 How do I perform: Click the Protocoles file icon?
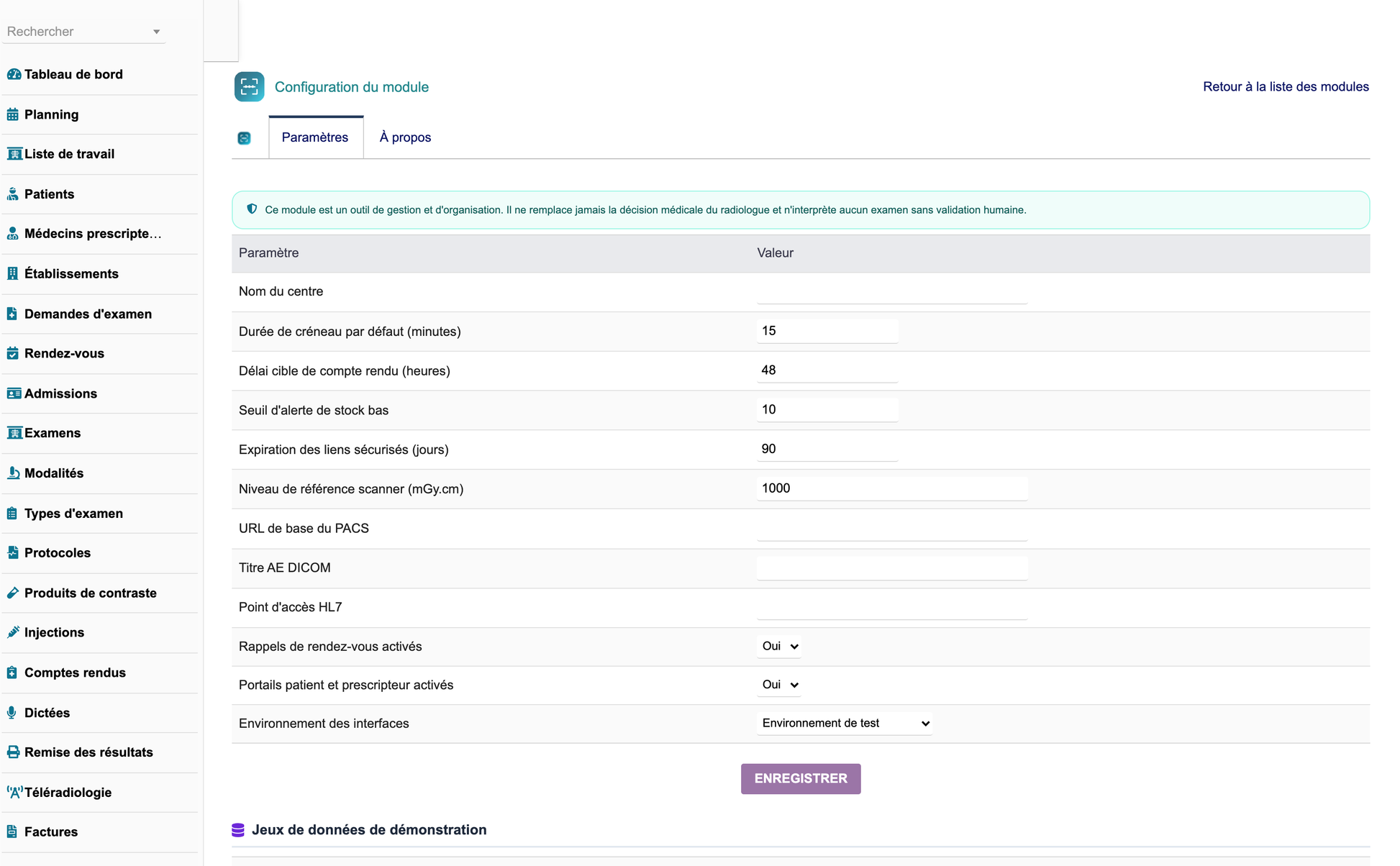(13, 552)
